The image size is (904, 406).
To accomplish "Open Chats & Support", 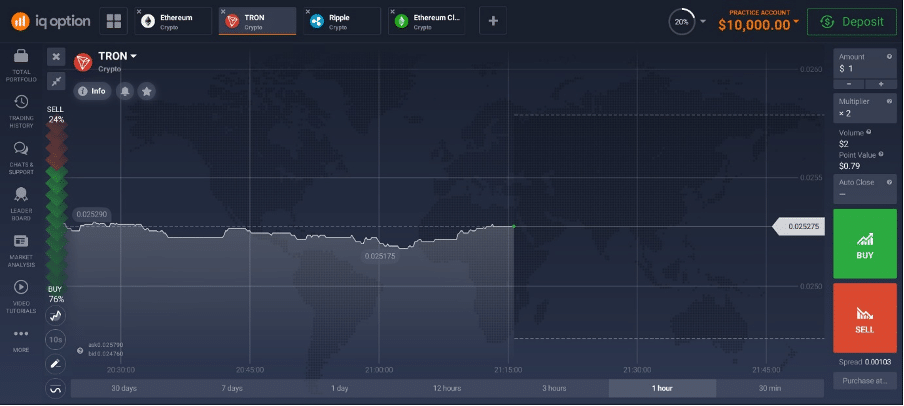I will pos(21,159).
